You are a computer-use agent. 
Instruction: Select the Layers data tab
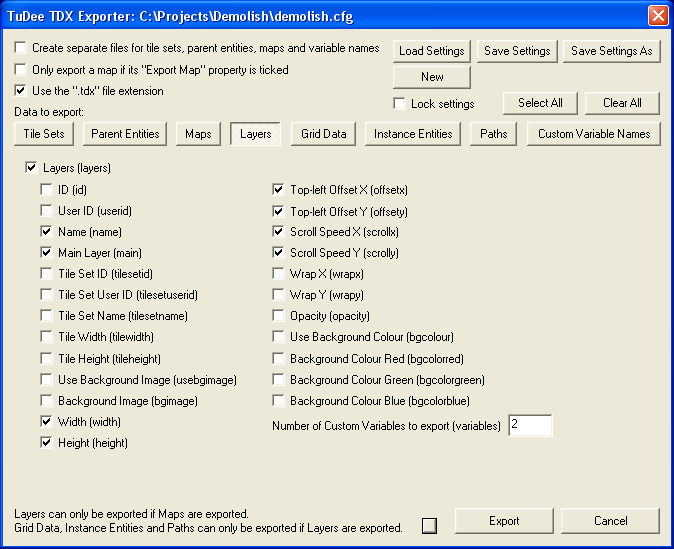(x=255, y=134)
